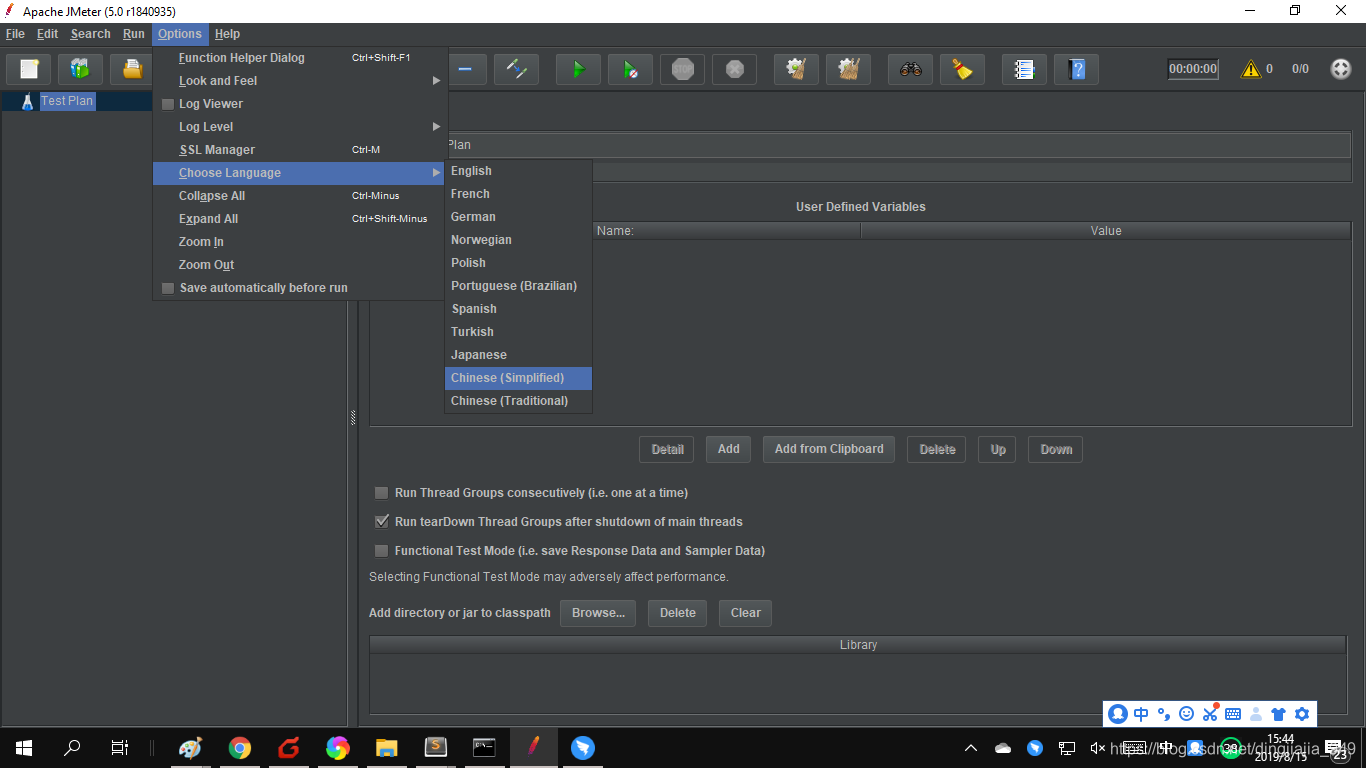
Task: Click Add from Clipboard button
Action: (x=829, y=449)
